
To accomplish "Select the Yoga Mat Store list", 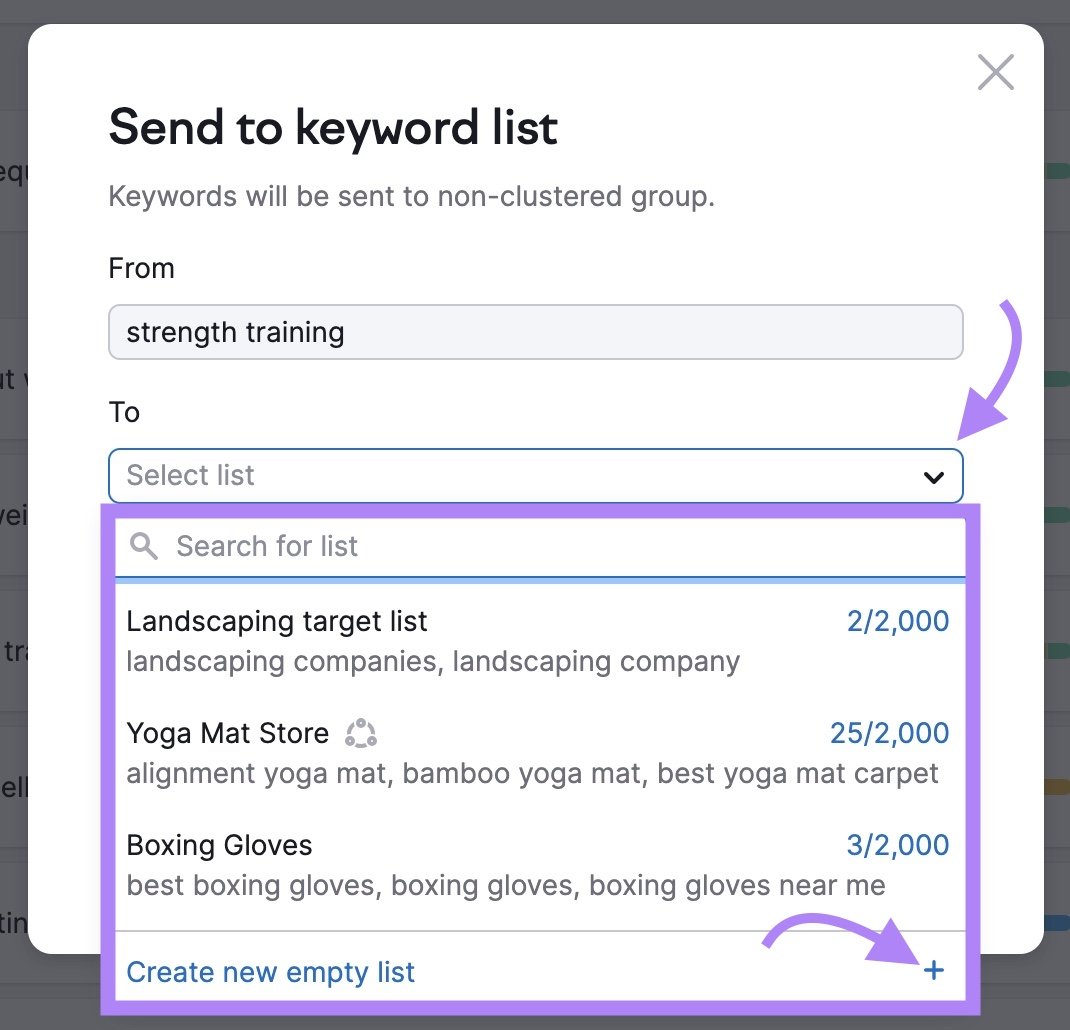I will pyautogui.click(x=227, y=733).
